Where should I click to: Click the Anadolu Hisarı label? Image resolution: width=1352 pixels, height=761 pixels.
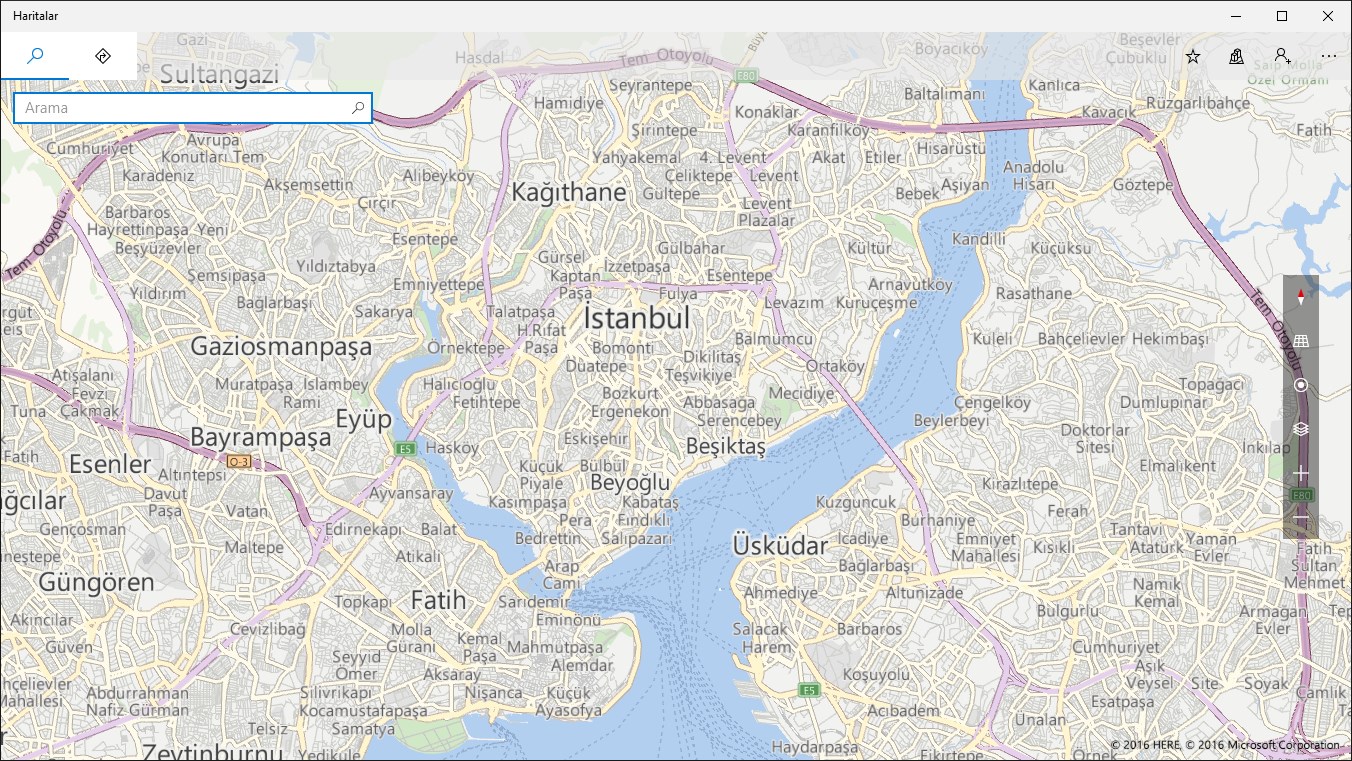pos(1034,176)
